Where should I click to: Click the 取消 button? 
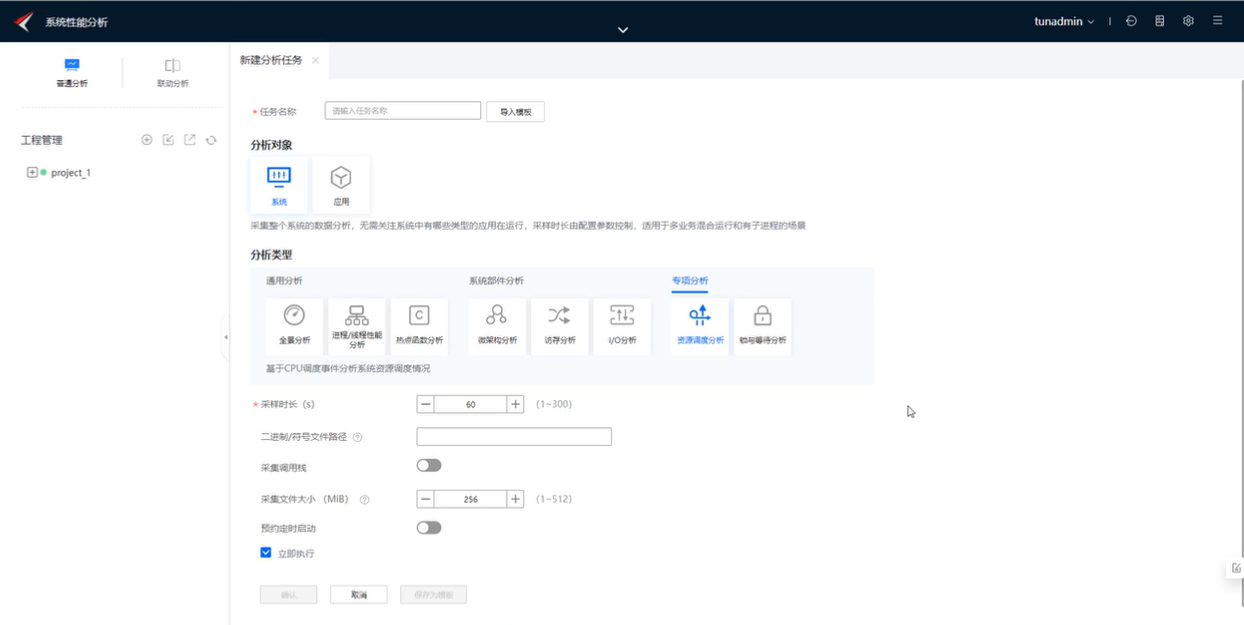[359, 595]
